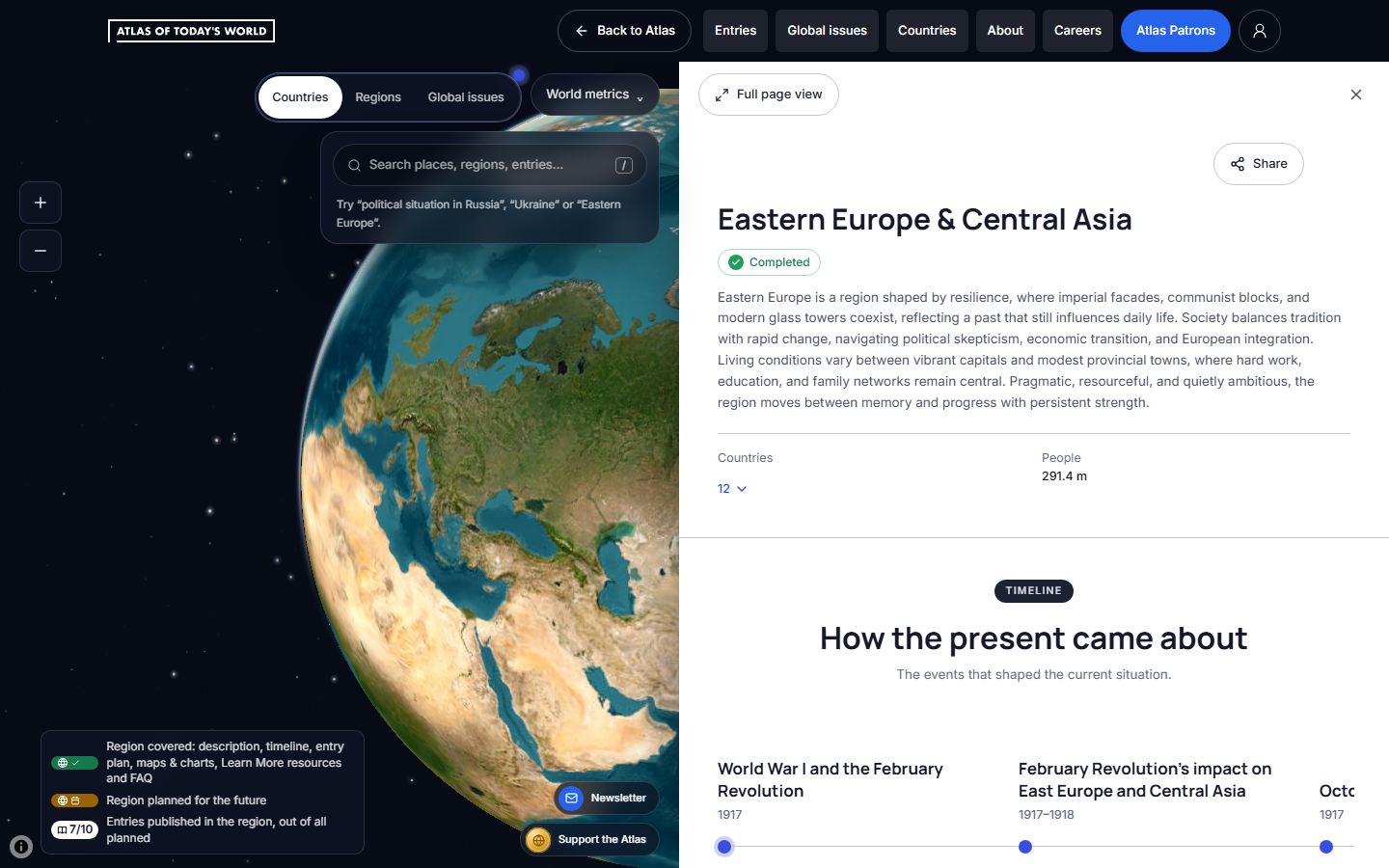The image size is (1389, 868).
Task: Click the green region-covered legend badge
Action: [74, 763]
